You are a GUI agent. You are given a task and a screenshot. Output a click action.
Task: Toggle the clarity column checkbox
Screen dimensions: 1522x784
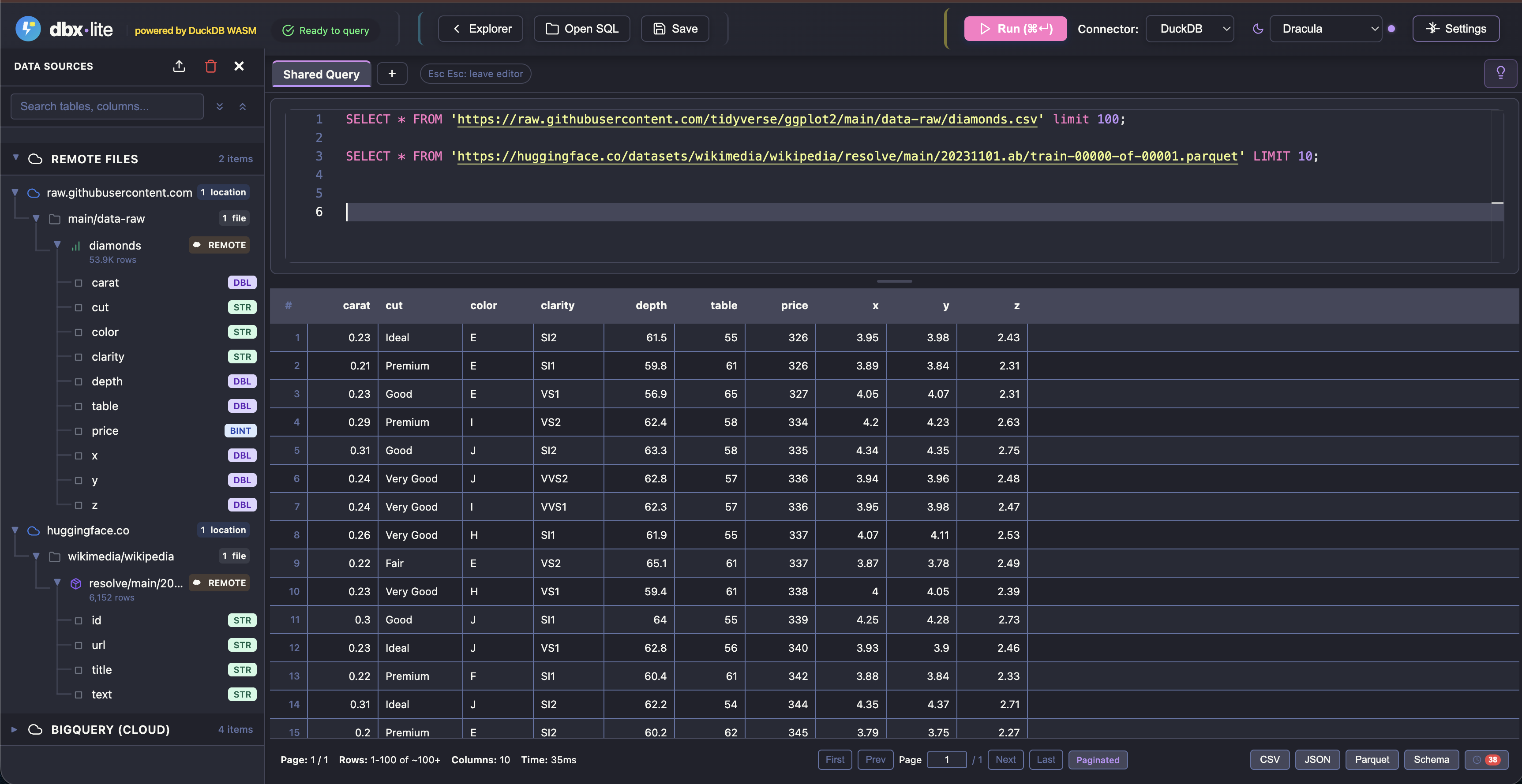[x=78, y=357]
